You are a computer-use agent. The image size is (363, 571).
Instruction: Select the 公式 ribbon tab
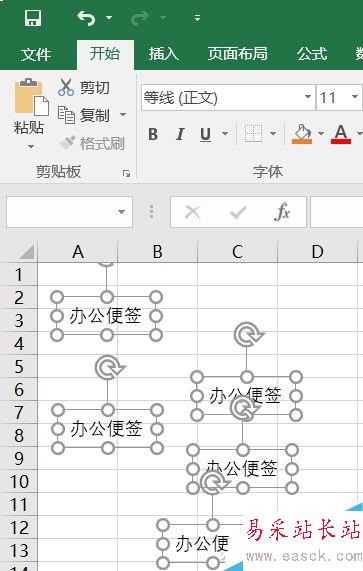(x=312, y=54)
